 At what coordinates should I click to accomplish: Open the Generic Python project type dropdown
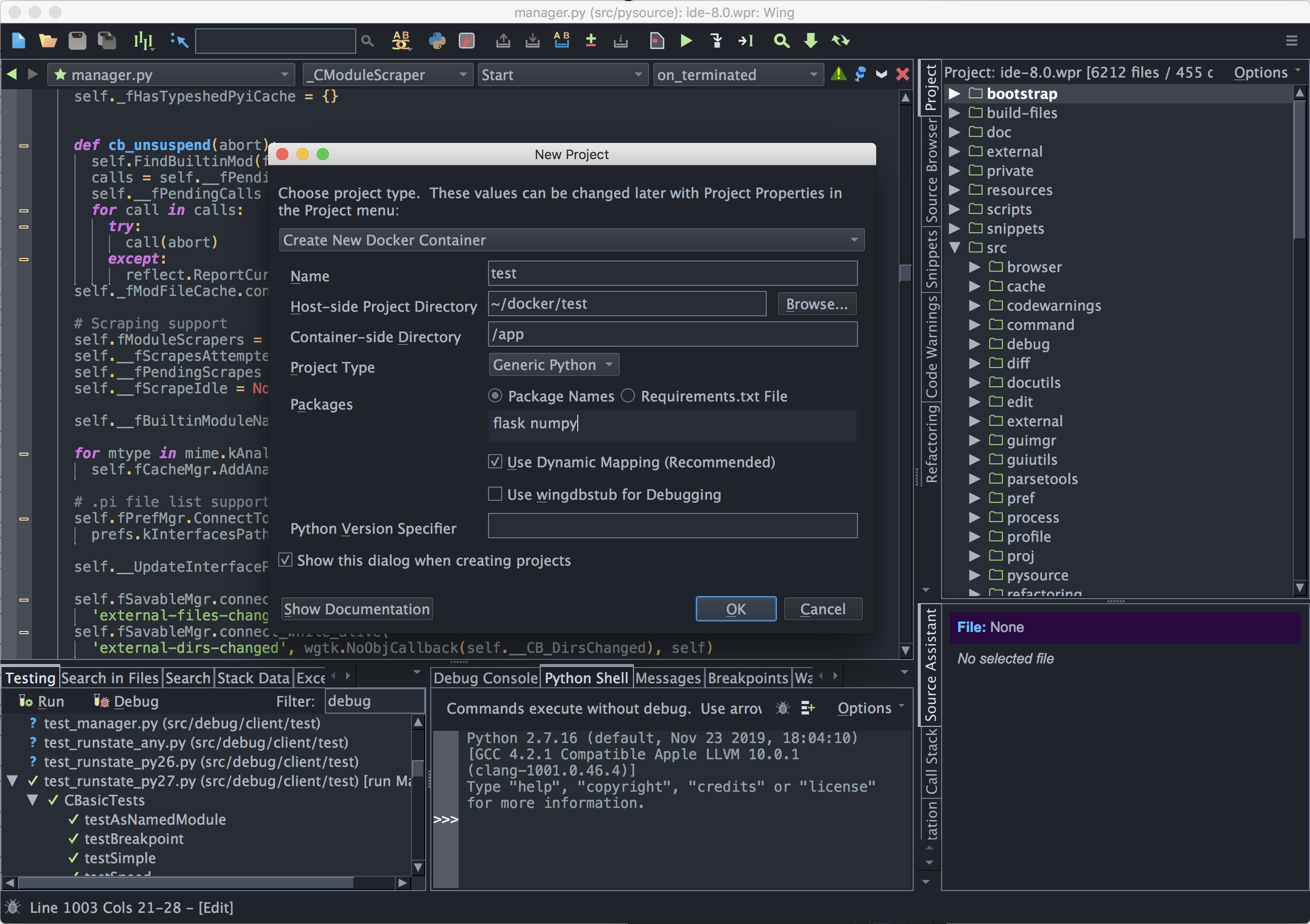point(553,365)
